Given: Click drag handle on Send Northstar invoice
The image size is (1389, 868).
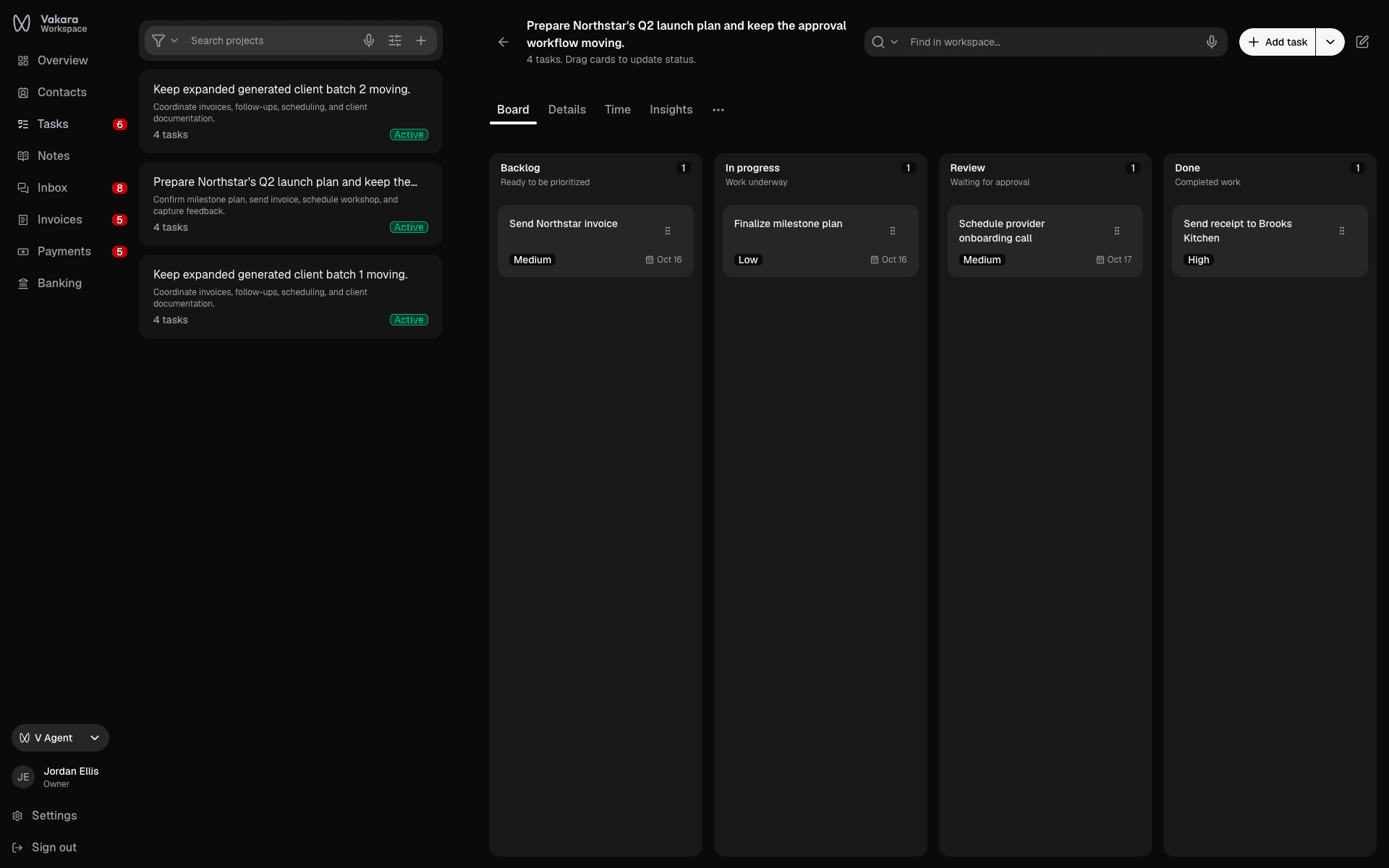Looking at the screenshot, I should click(668, 231).
